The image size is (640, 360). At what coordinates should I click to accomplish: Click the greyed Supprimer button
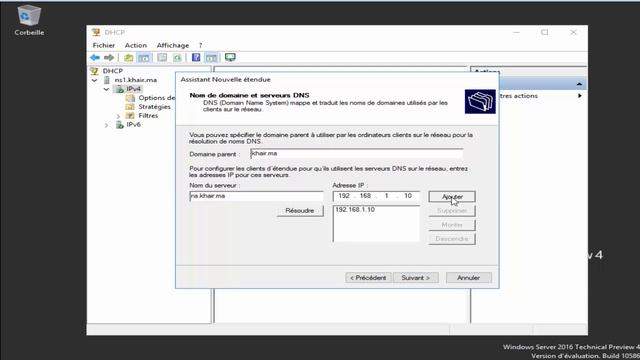point(452,211)
